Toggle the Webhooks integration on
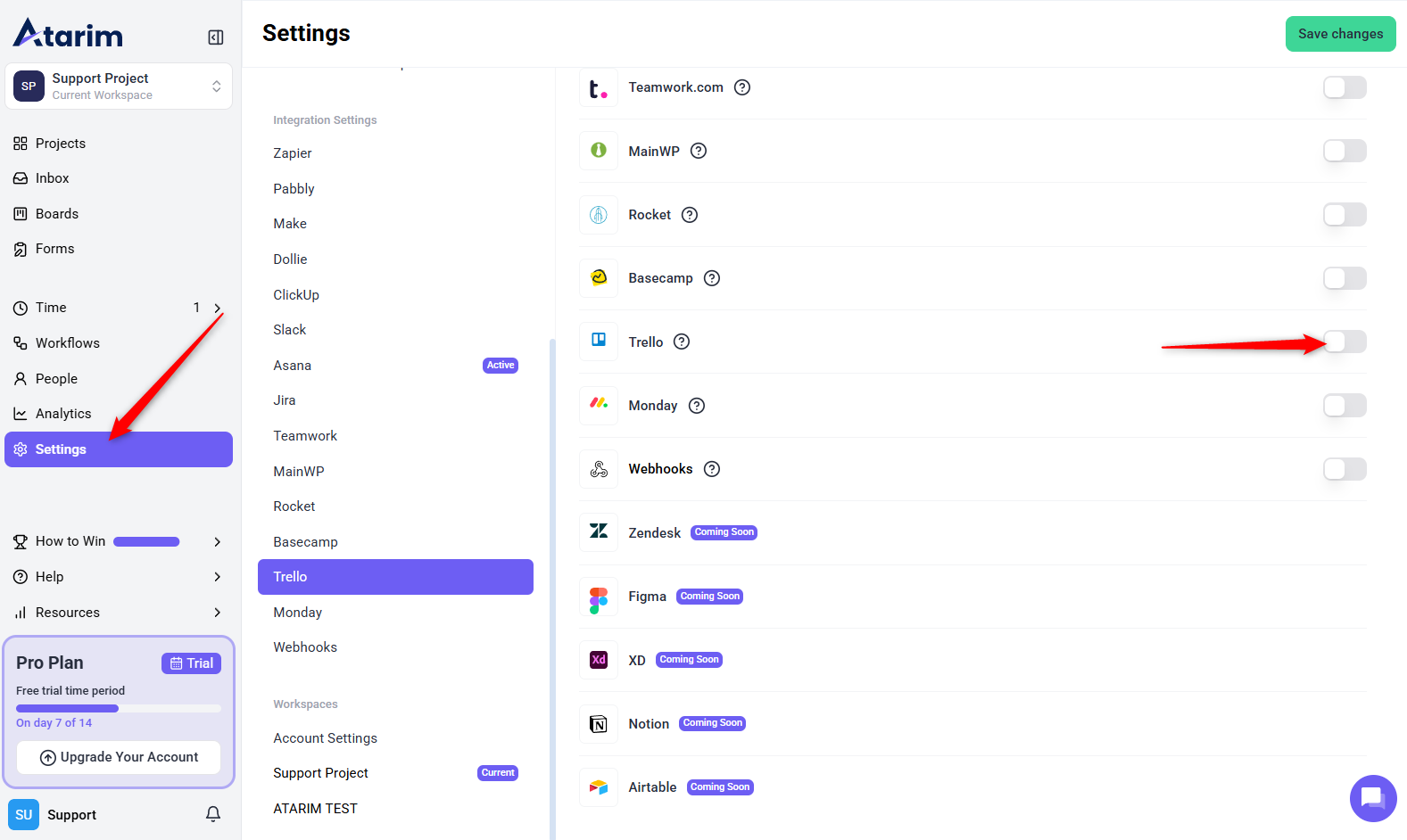The image size is (1407, 840). [x=1345, y=469]
